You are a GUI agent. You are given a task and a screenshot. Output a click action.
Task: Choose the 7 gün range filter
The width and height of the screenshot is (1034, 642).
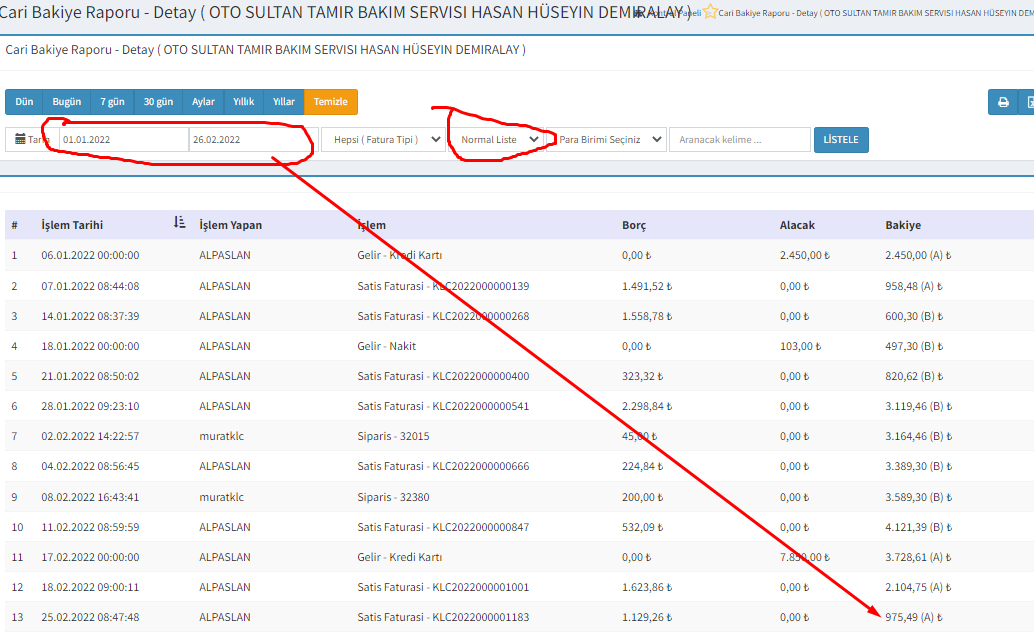tap(112, 102)
